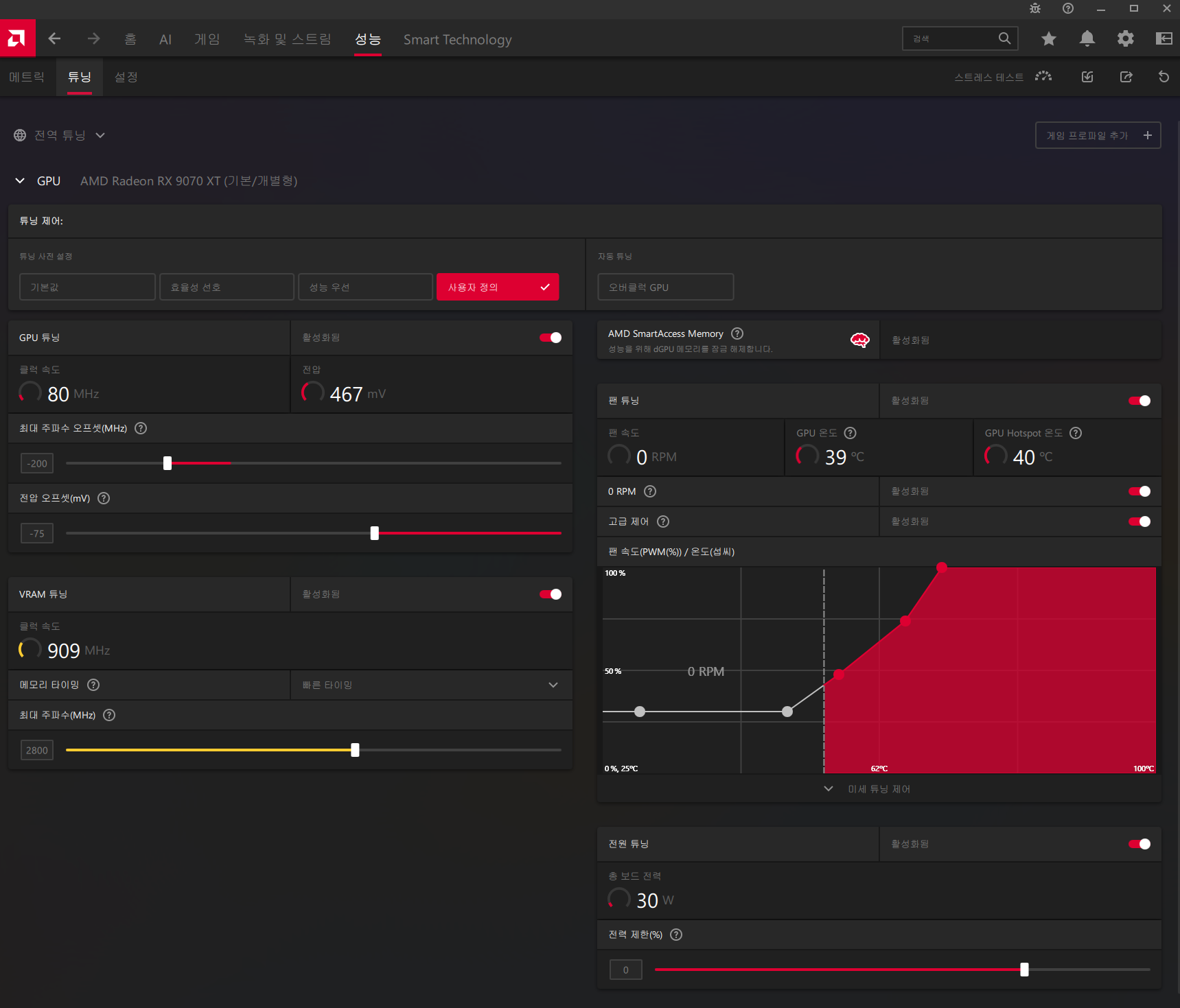Collapse the GPU section chevron
The width and height of the screenshot is (1180, 1008).
coord(20,180)
